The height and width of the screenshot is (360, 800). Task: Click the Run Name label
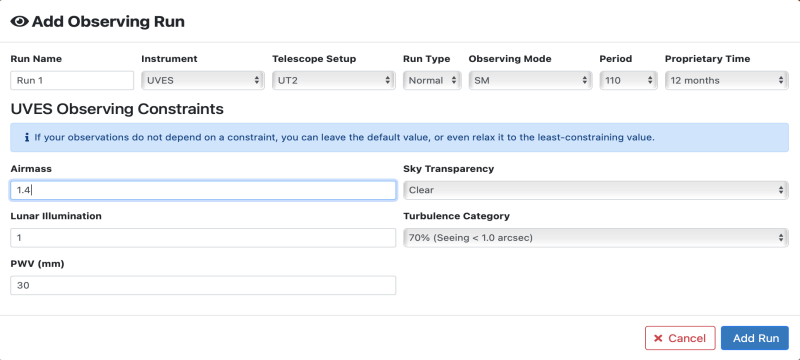pyautogui.click(x=36, y=59)
